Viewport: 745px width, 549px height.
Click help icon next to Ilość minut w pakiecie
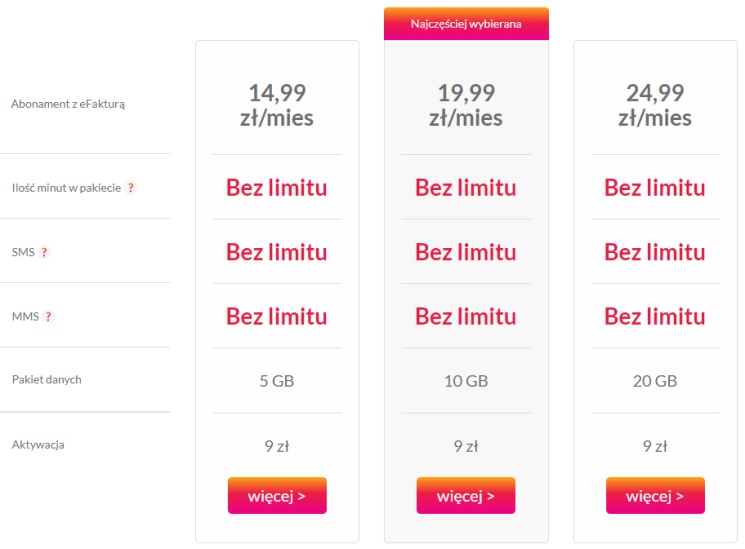coord(130,188)
